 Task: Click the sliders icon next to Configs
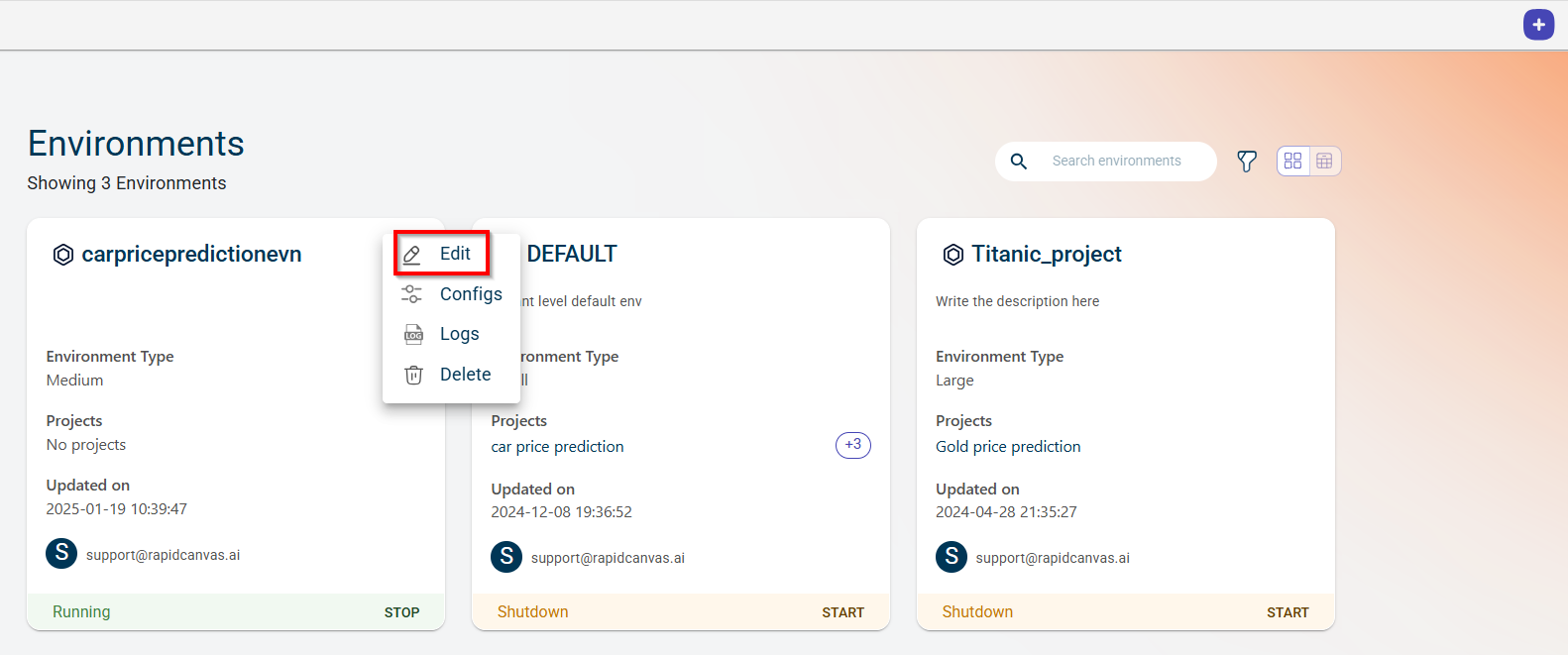coord(412,294)
